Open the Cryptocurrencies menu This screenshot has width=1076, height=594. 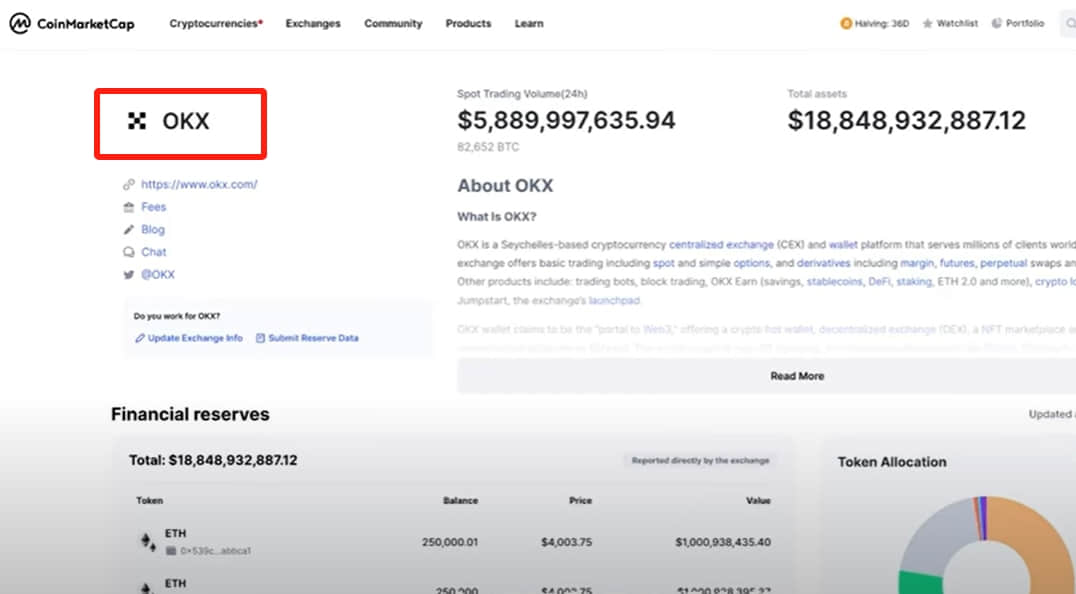[215, 23]
